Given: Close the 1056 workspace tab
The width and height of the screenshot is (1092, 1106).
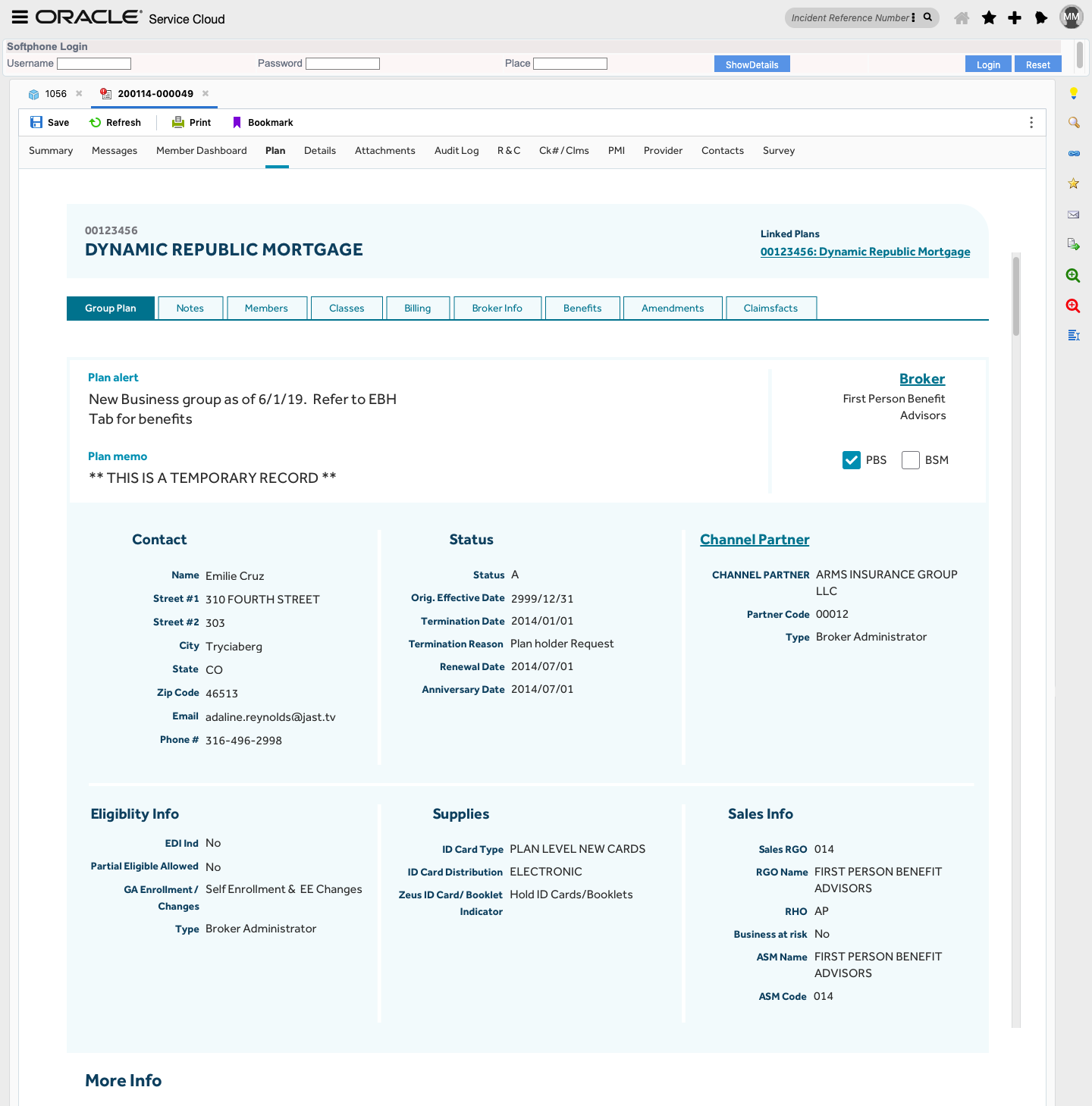Looking at the screenshot, I should [79, 93].
